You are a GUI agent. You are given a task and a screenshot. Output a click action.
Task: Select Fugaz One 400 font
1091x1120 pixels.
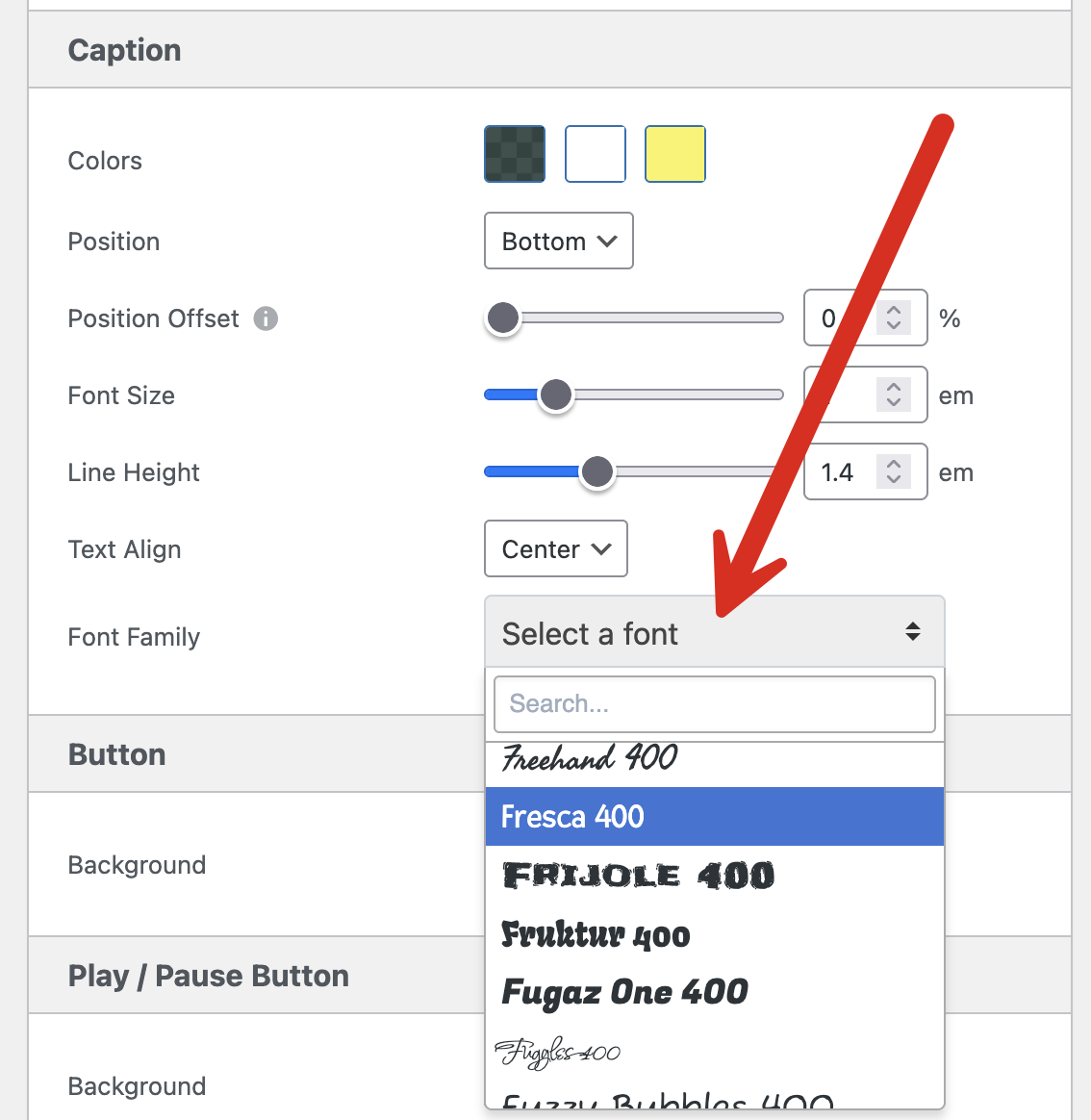coord(625,992)
